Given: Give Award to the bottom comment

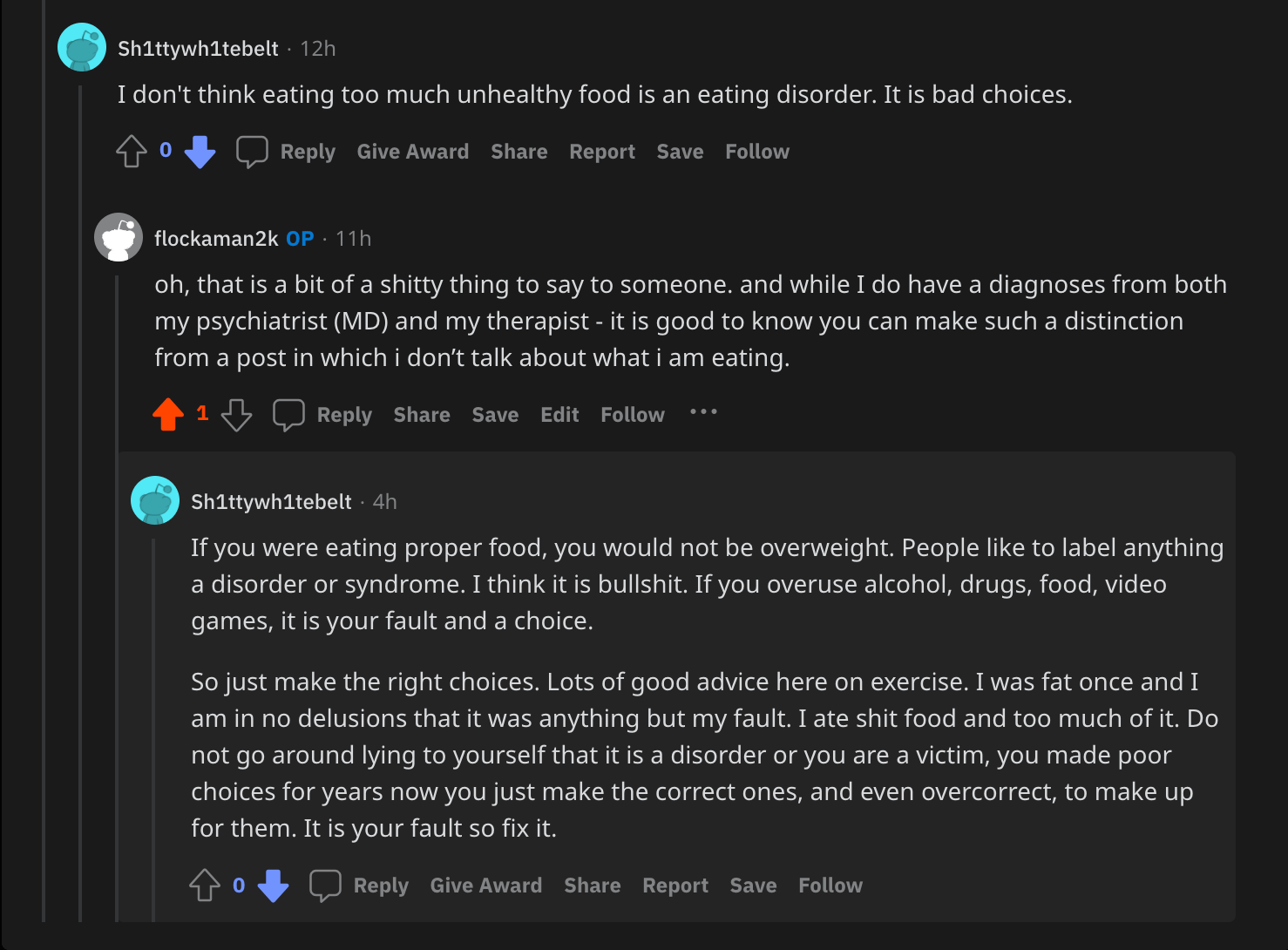Looking at the screenshot, I should coord(485,885).
